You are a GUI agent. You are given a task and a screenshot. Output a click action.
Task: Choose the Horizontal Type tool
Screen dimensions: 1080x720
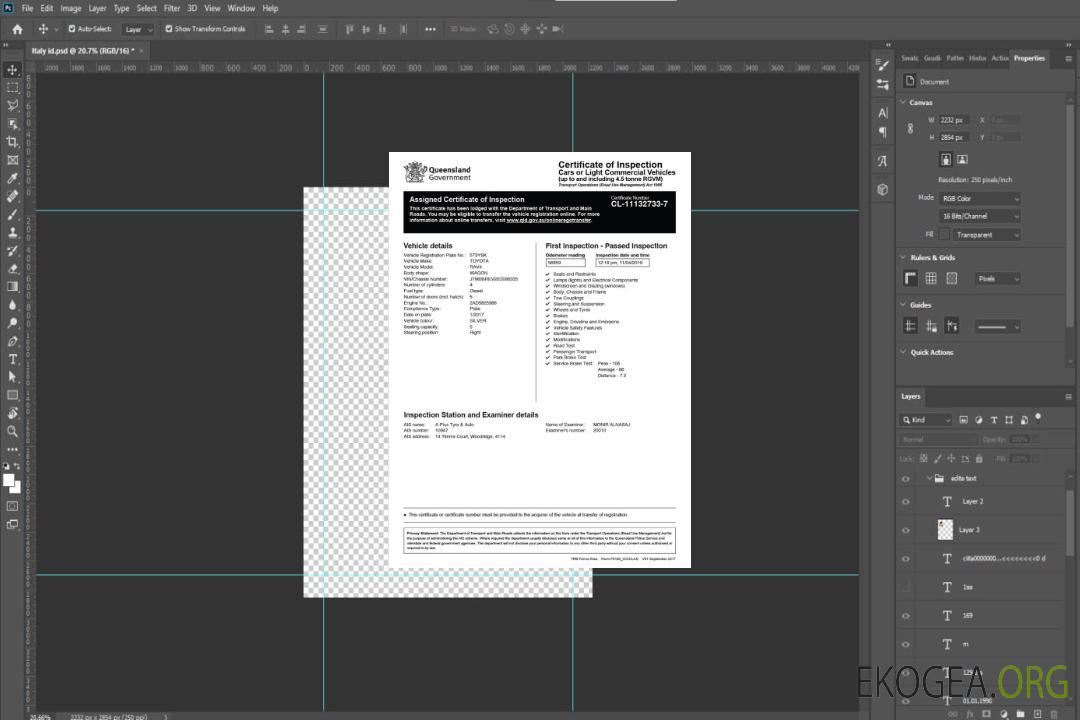click(x=13, y=359)
